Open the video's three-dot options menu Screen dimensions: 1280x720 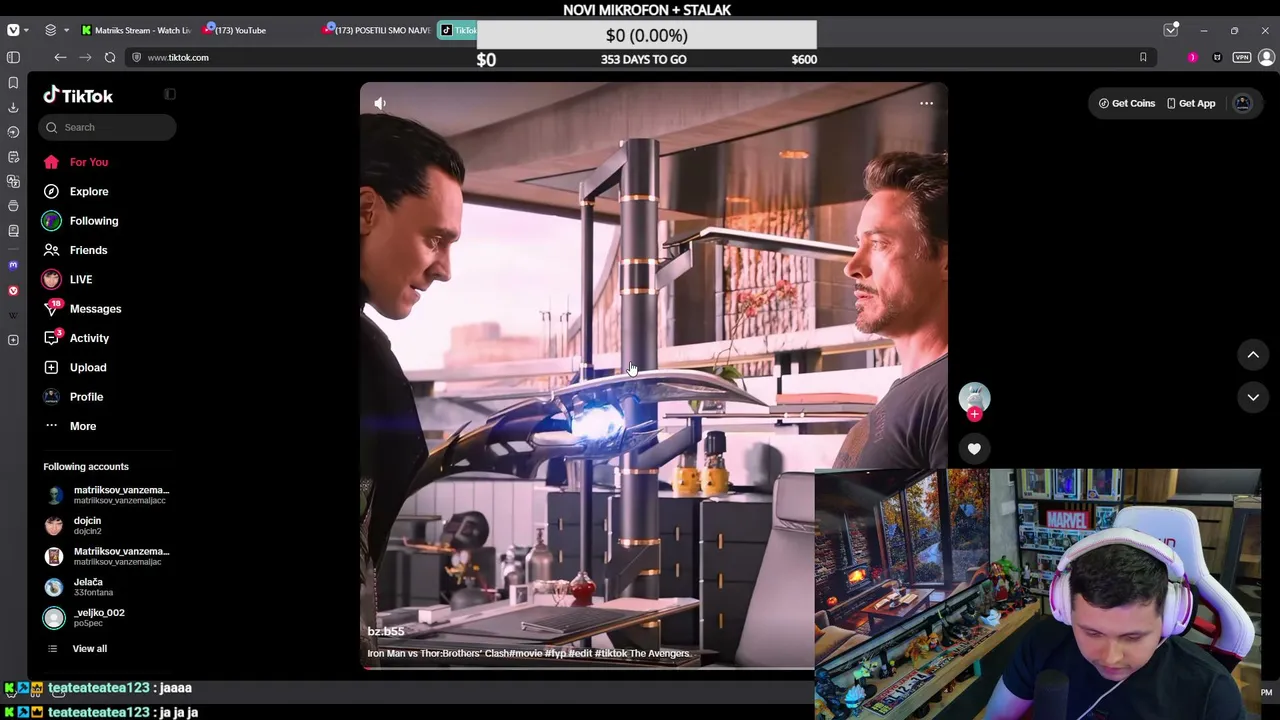point(926,103)
